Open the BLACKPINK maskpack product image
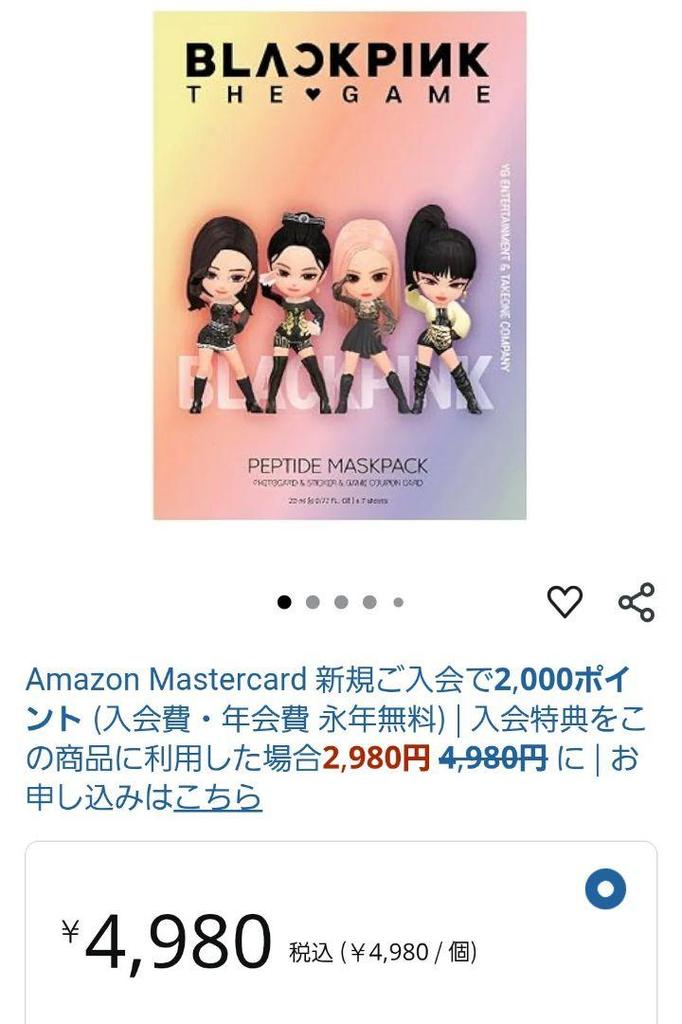 (340, 265)
